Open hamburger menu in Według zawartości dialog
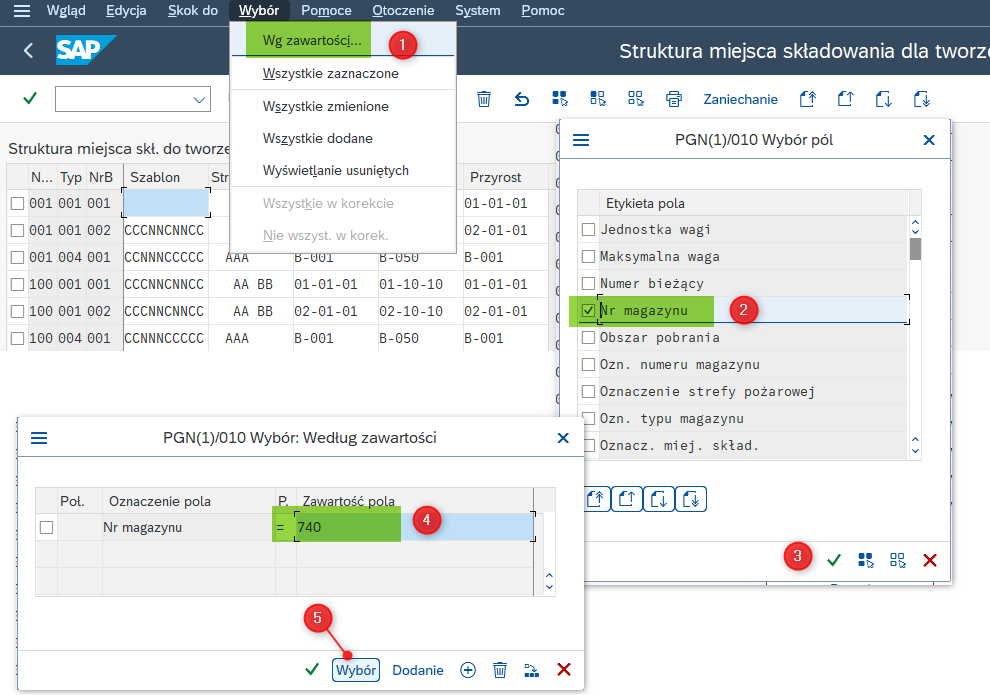Viewport: 990px width, 695px height. click(x=39, y=438)
